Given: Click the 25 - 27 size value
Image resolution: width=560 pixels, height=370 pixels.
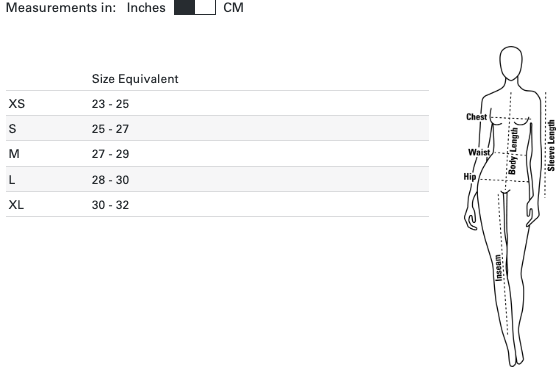Looking at the screenshot, I should coord(110,129).
